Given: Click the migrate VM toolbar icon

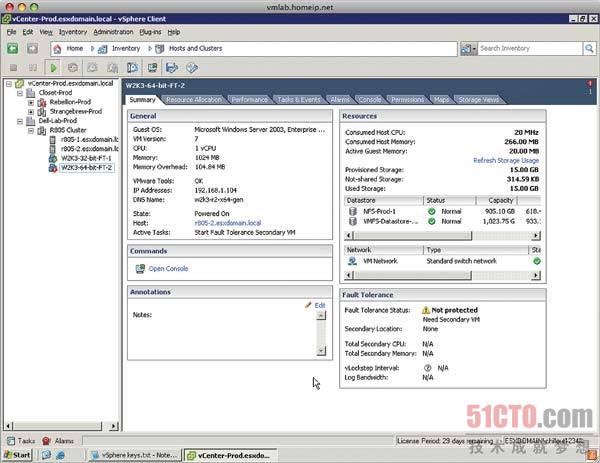Looking at the screenshot, I should 172,68.
